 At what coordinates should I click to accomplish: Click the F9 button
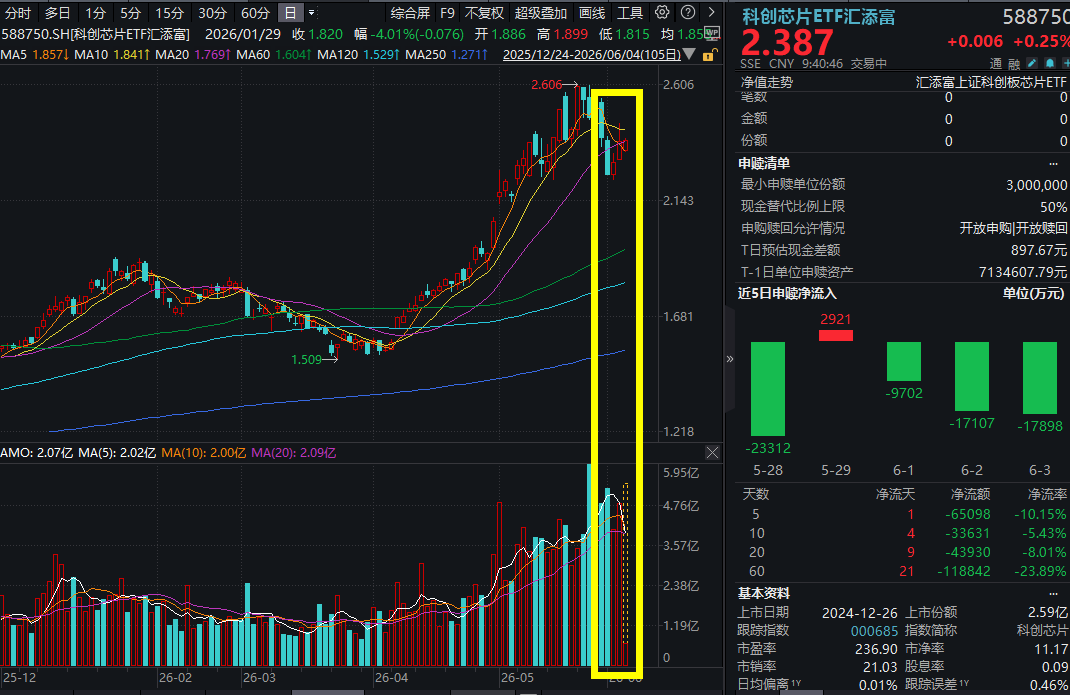tap(447, 13)
